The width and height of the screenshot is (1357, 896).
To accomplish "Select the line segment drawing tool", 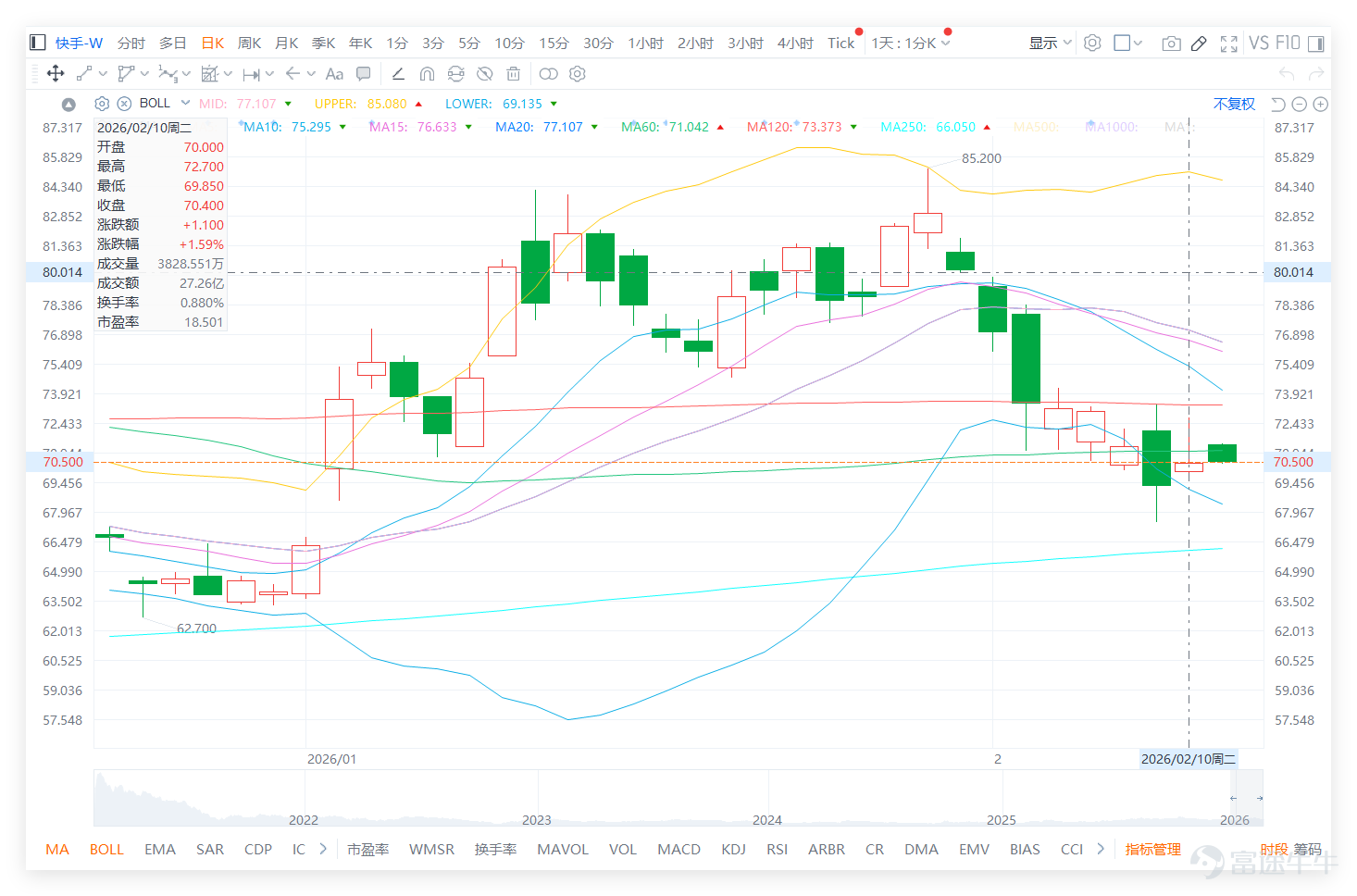I will click(84, 74).
